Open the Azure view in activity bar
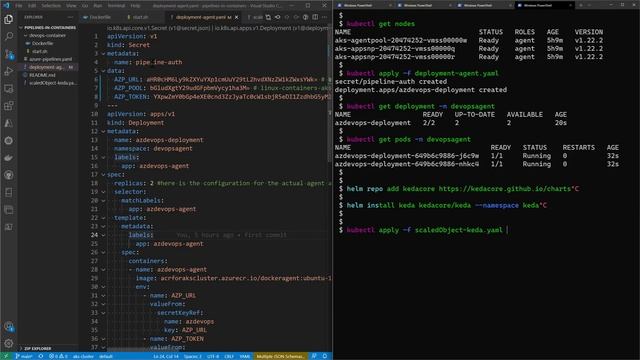 pyautogui.click(x=9, y=123)
